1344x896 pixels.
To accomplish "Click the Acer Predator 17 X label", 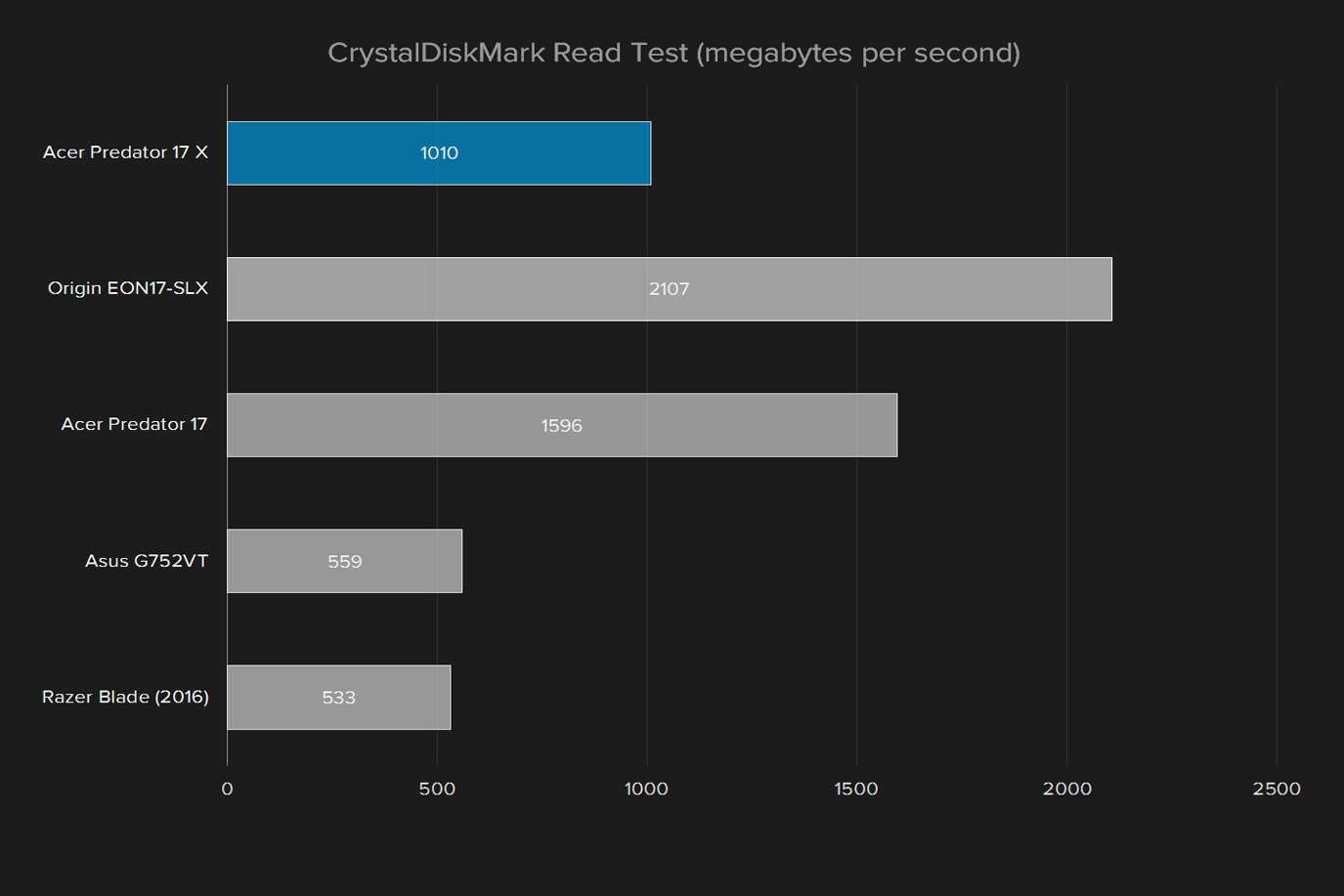I will tap(125, 152).
